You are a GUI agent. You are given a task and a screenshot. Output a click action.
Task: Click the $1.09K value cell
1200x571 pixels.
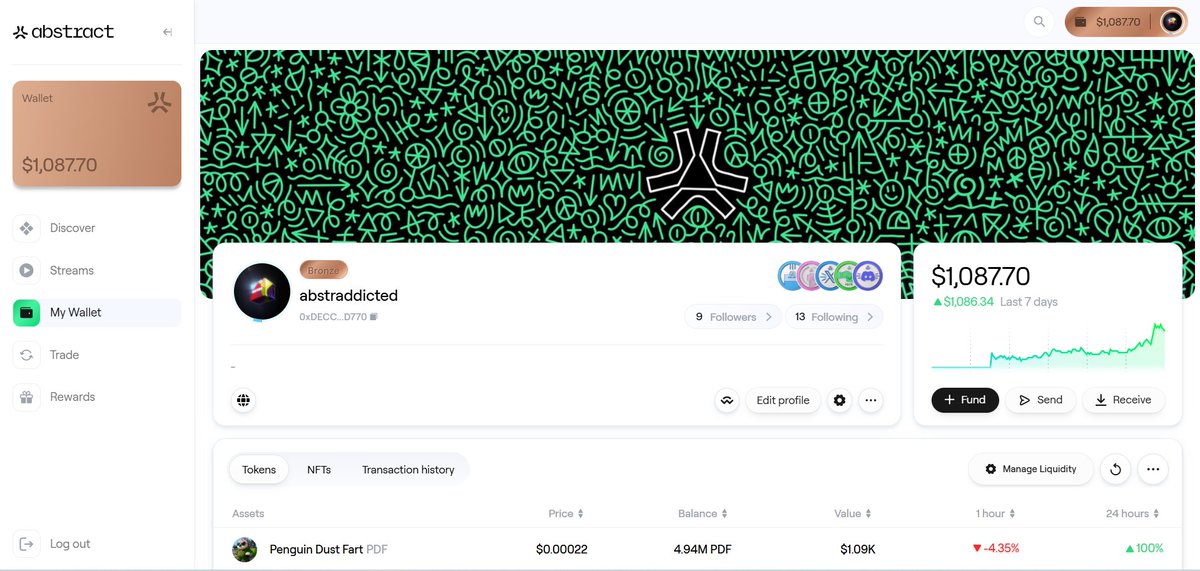[858, 549]
